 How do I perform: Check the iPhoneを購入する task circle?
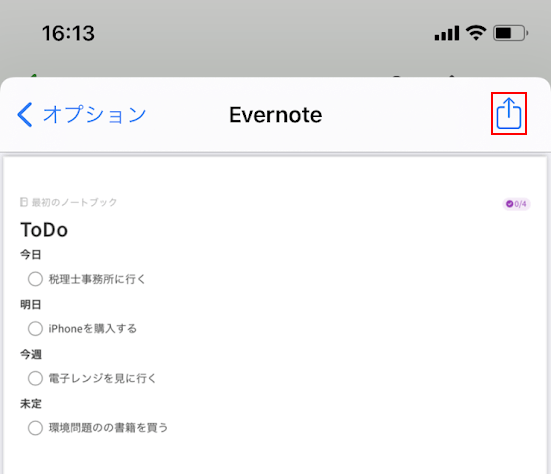click(35, 329)
